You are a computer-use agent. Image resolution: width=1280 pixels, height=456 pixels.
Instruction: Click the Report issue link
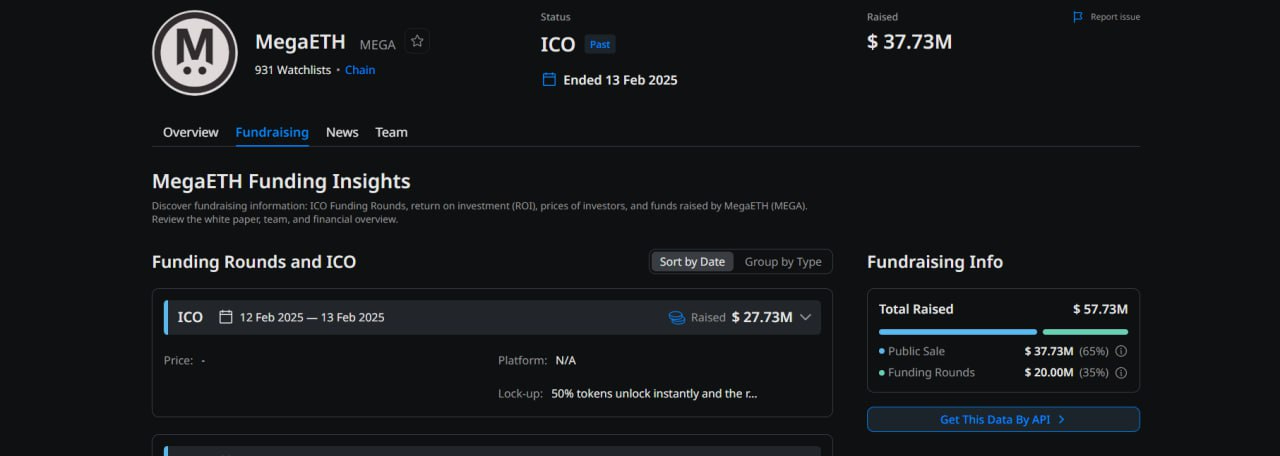click(1115, 17)
